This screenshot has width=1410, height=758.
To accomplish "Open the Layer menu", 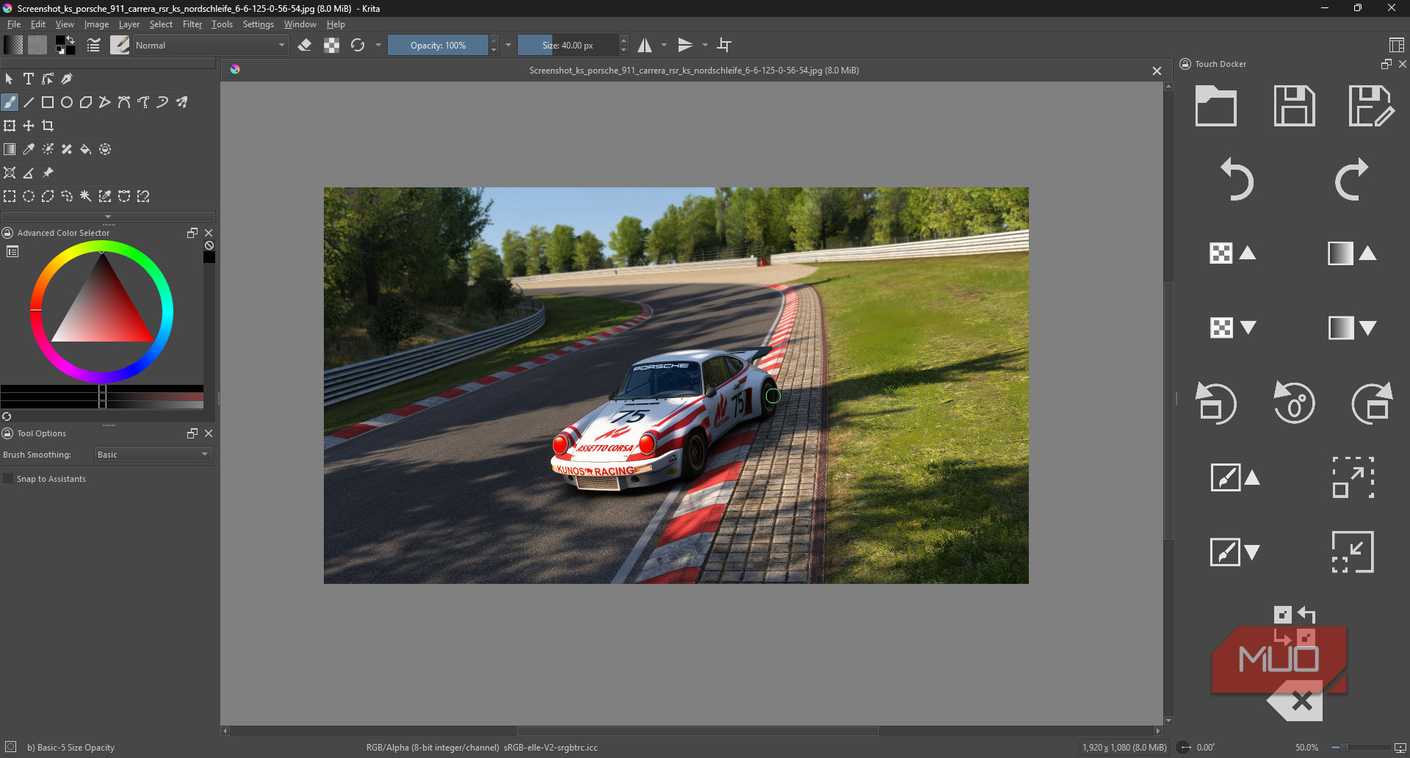I will (129, 24).
